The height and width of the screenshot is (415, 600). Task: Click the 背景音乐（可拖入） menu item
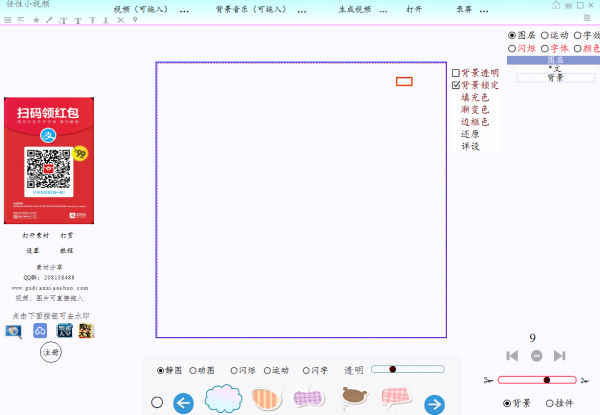click(x=251, y=10)
